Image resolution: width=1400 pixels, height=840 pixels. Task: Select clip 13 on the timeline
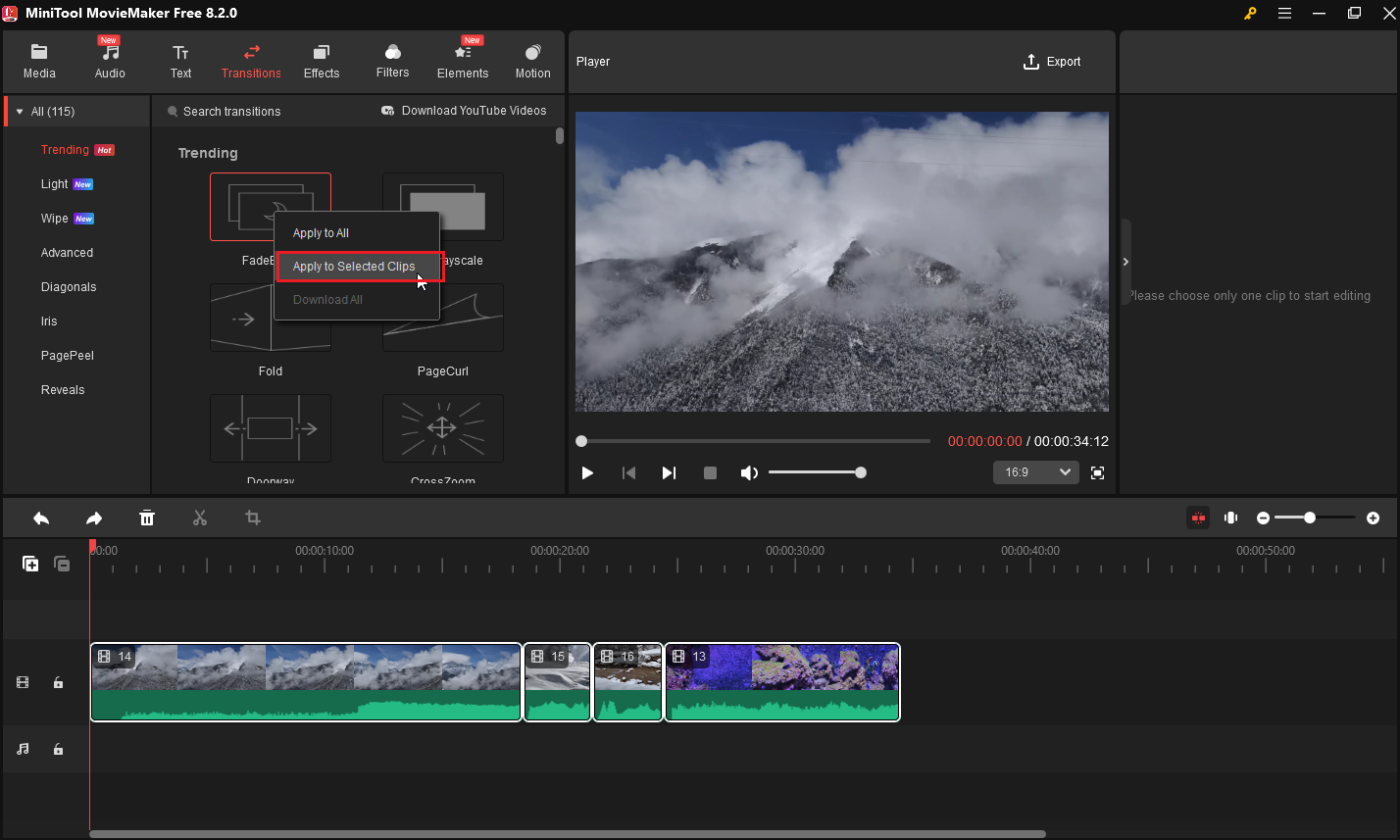(782, 682)
